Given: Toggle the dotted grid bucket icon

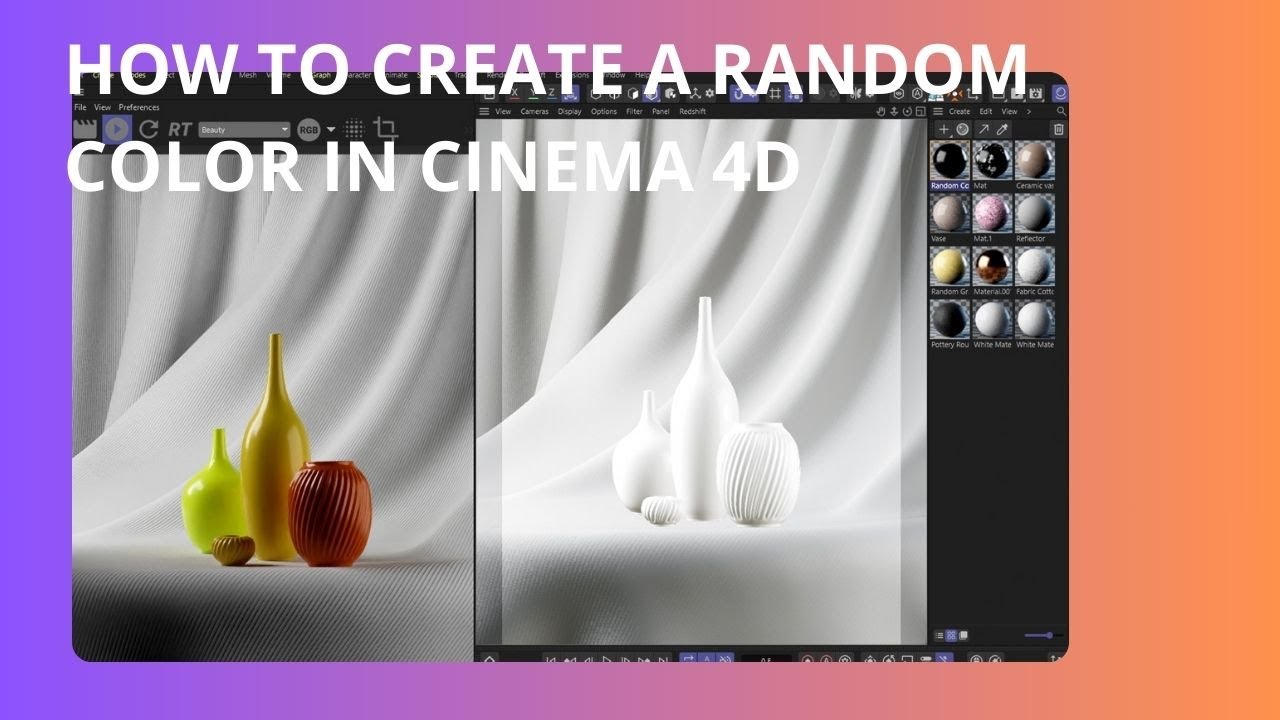Looking at the screenshot, I should coord(354,129).
